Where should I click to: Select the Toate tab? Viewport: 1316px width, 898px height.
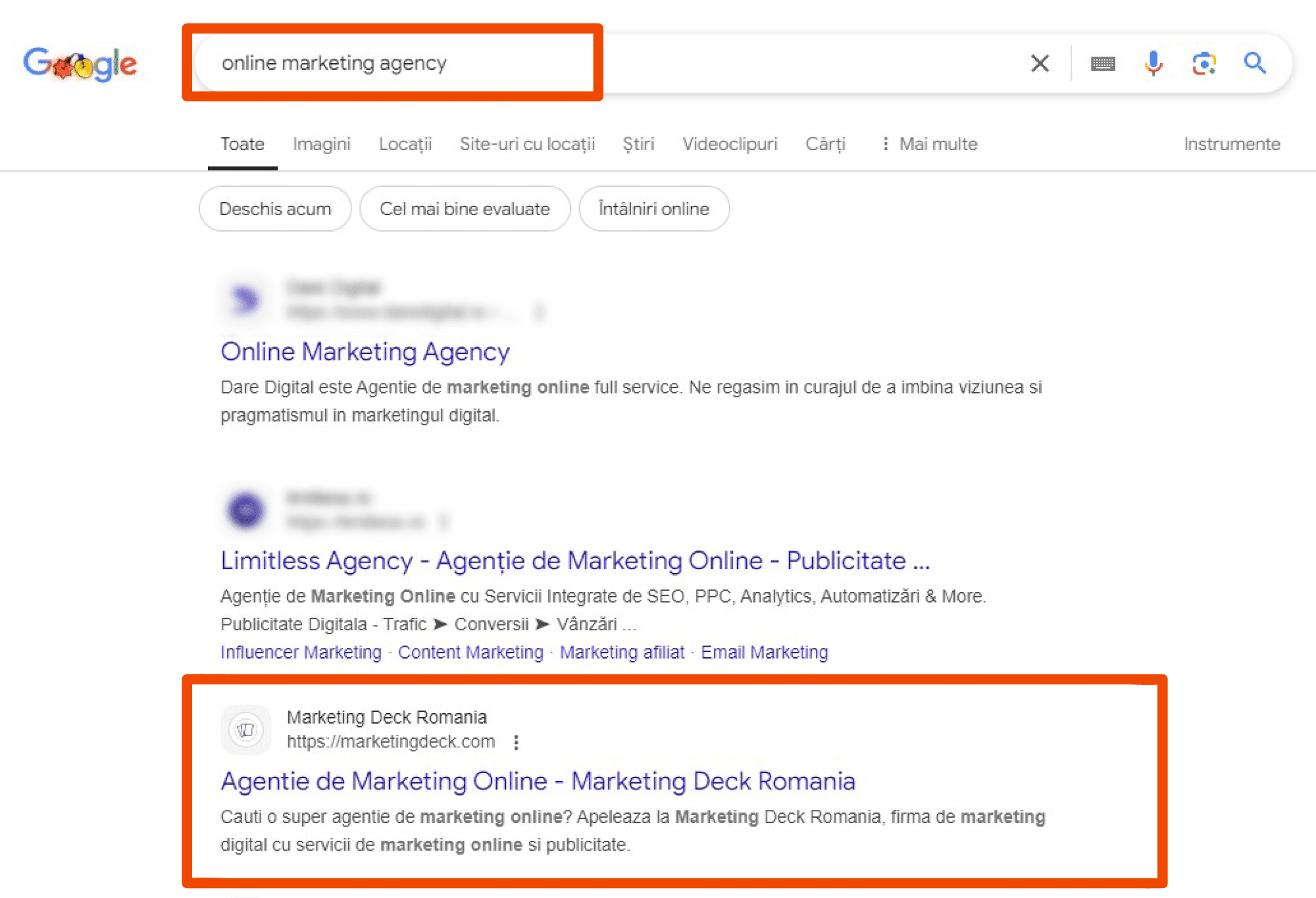click(x=242, y=144)
